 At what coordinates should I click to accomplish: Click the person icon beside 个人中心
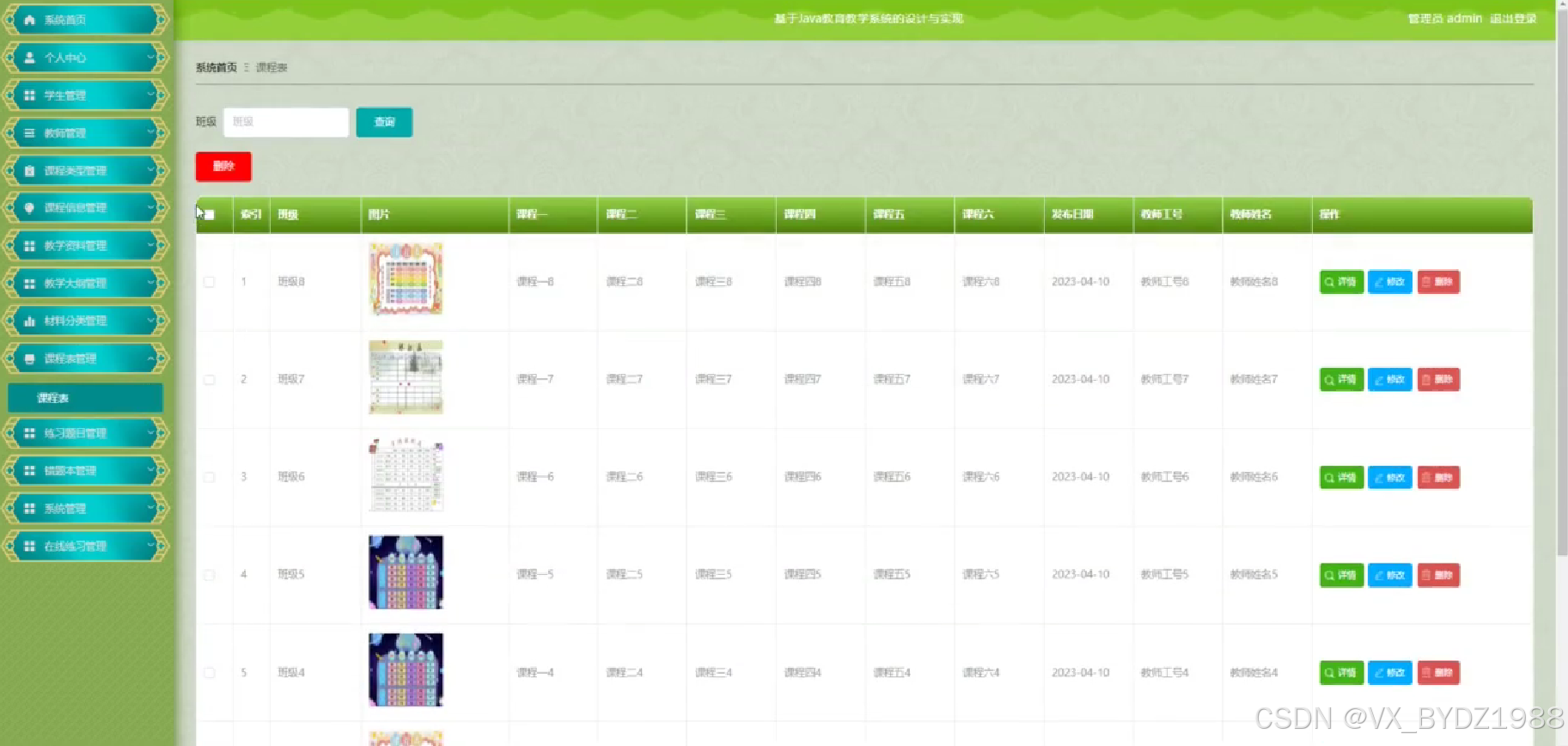[x=29, y=58]
